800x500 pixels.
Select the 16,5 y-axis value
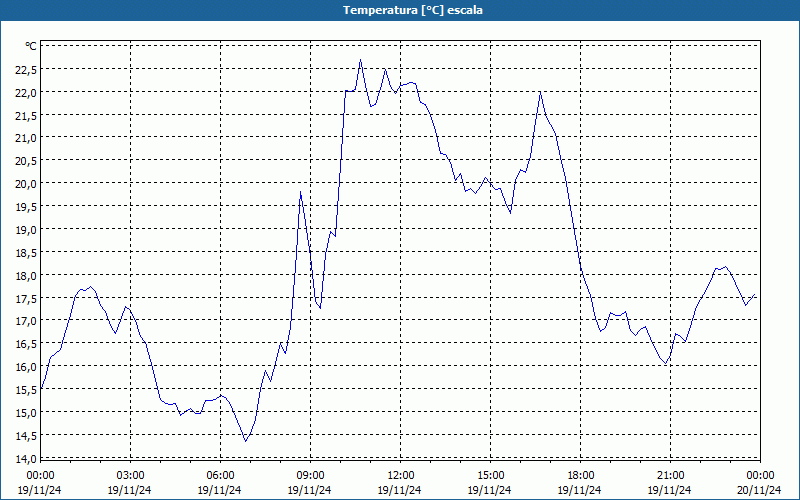(26, 344)
